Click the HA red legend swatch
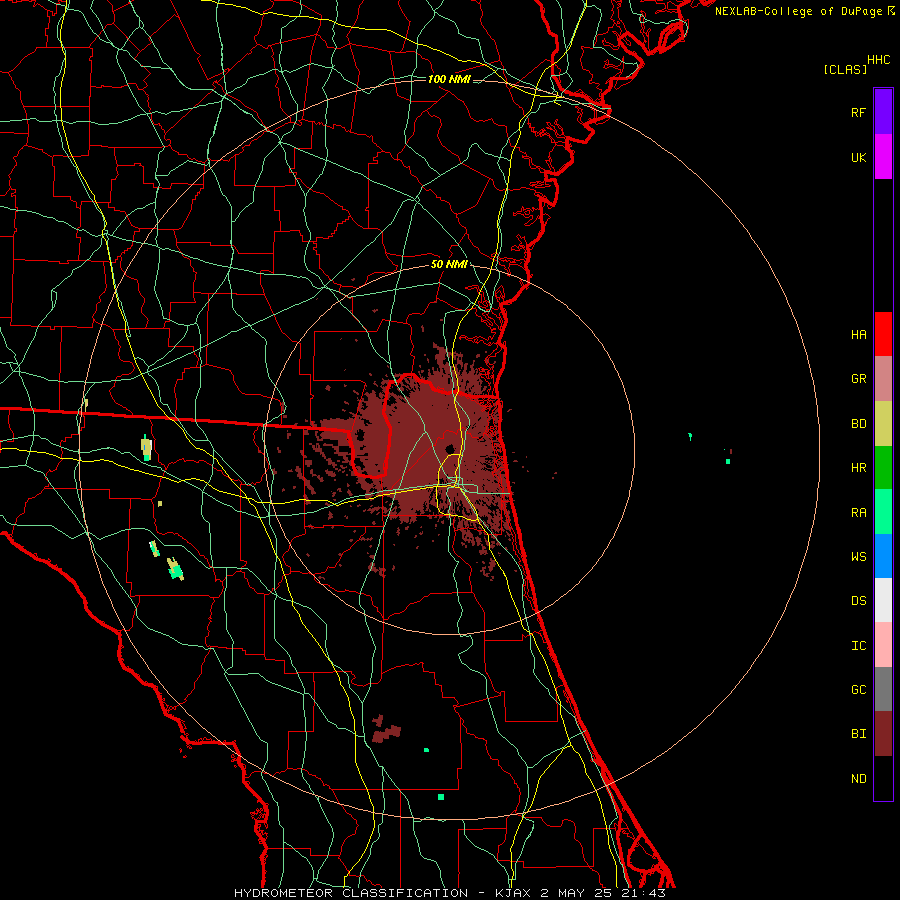 [883, 334]
